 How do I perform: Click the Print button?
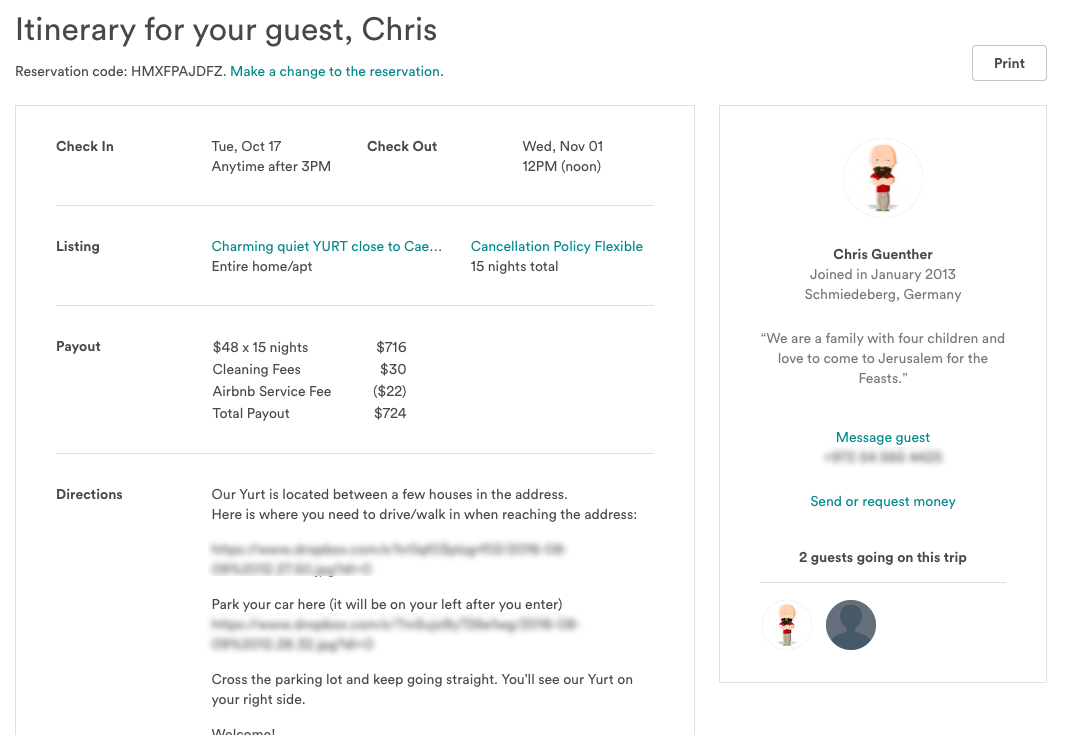point(1009,63)
